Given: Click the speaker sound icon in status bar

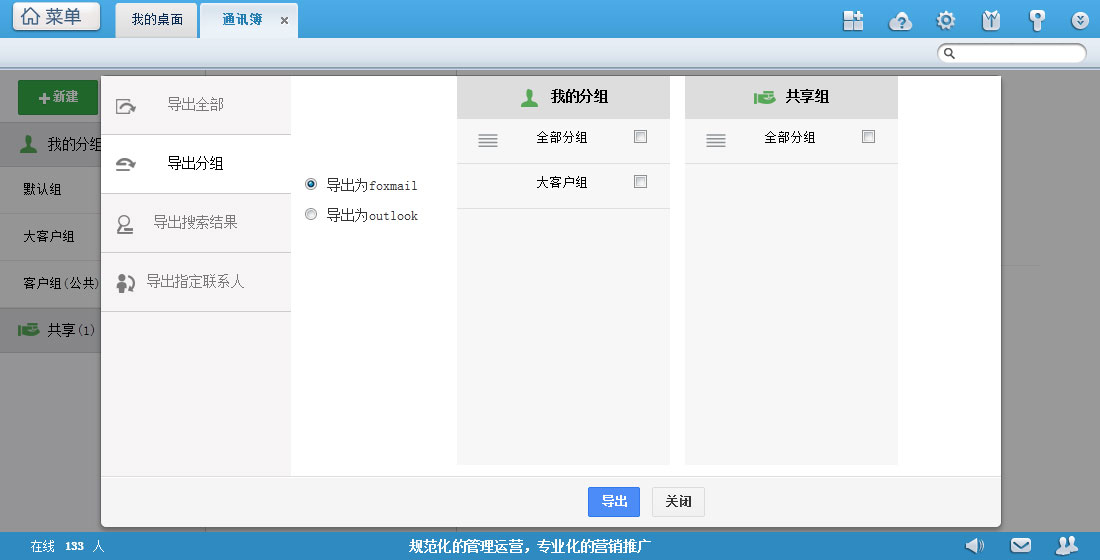Looking at the screenshot, I should pyautogui.click(x=974, y=545).
